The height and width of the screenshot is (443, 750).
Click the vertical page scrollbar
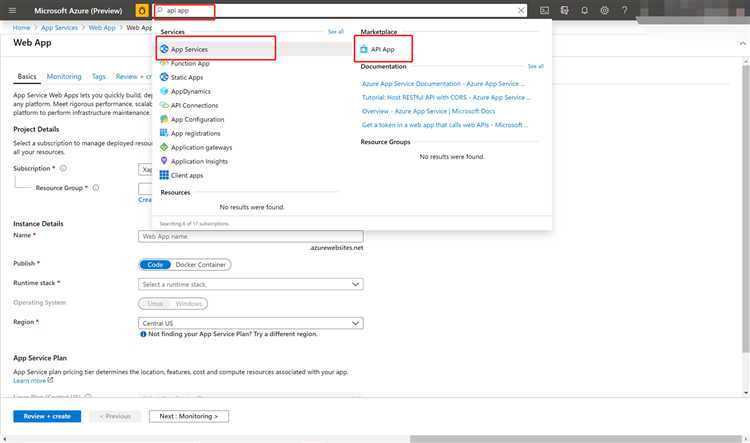click(x=746, y=209)
